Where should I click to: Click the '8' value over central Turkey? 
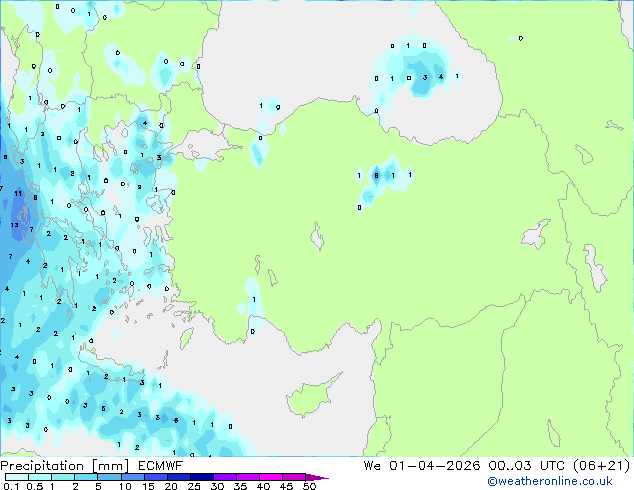coord(376,175)
